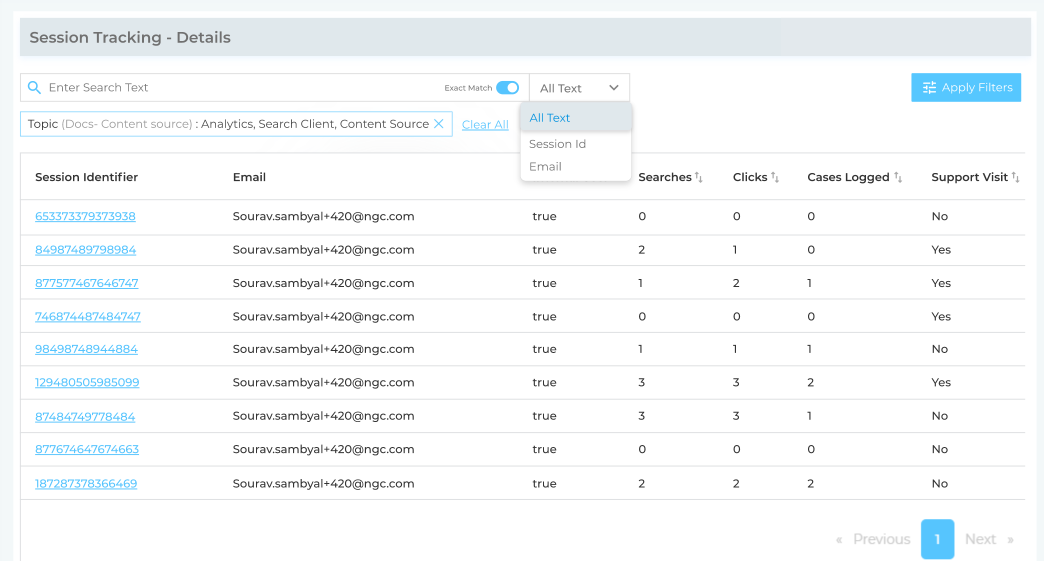
Task: Open session 653373379373938 details
Action: (85, 217)
